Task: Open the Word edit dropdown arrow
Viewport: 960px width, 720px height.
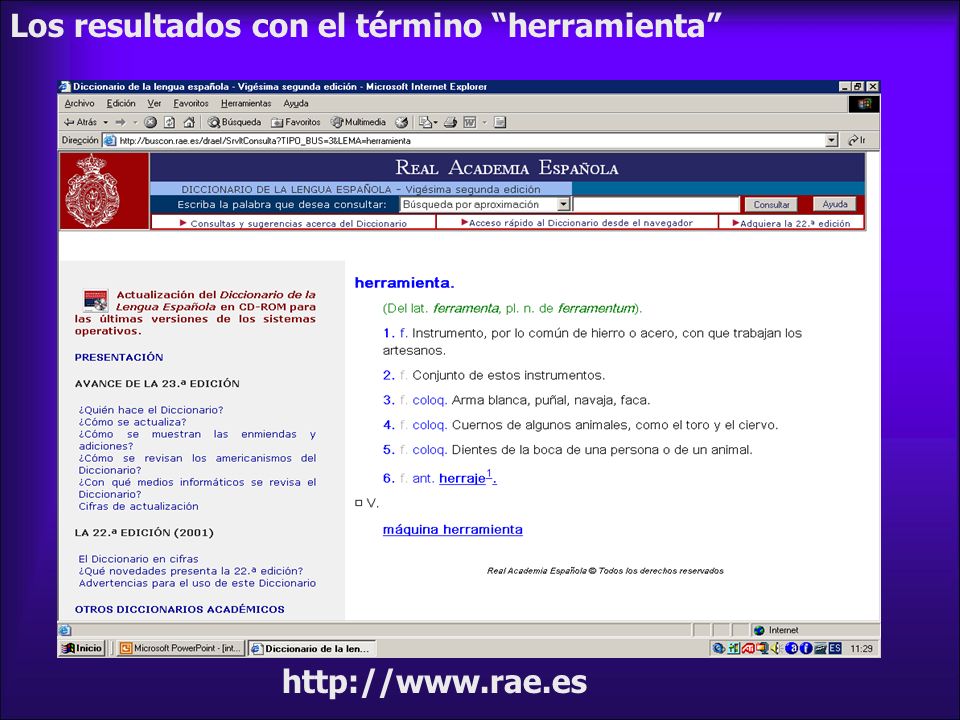Action: (484, 122)
